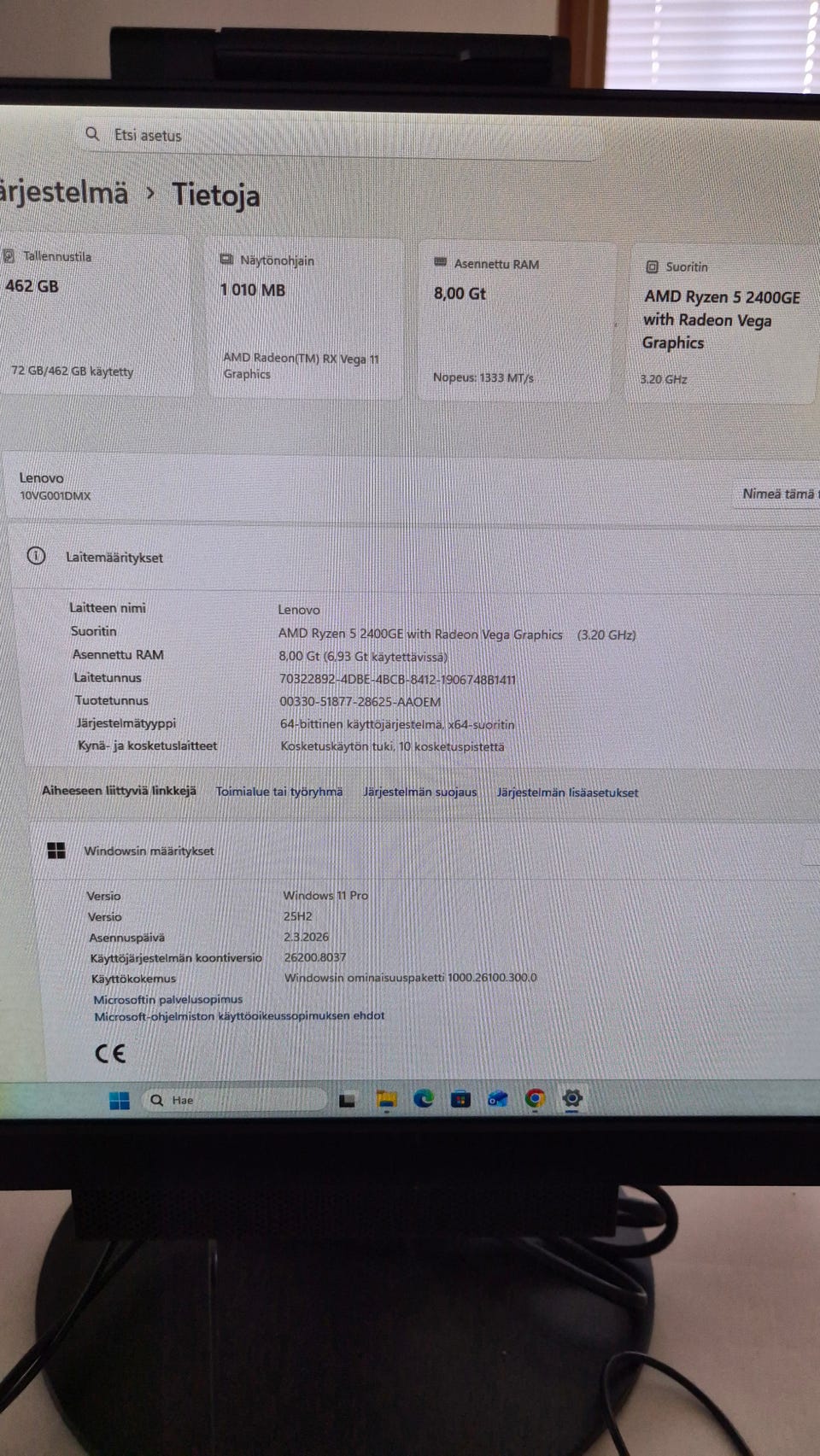820x1456 pixels.
Task: Select the Windows 11 Pro version text
Action: [x=325, y=895]
